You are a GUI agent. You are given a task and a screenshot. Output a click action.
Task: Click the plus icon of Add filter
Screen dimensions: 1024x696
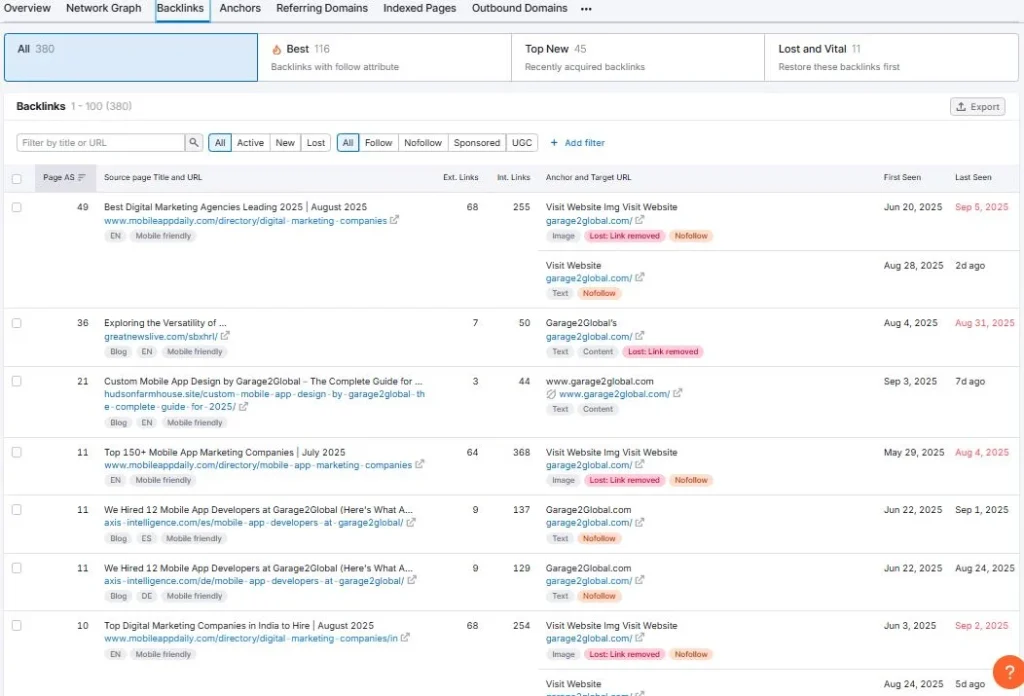click(x=554, y=142)
